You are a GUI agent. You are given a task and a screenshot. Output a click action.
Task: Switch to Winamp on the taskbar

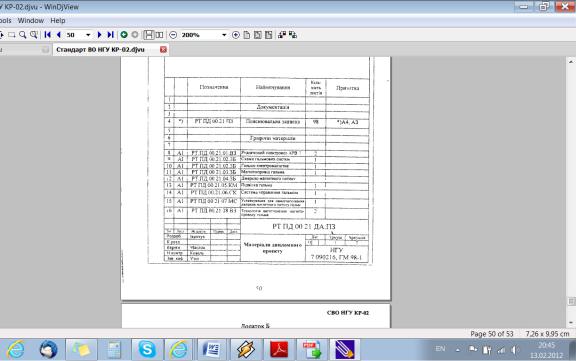[x=245, y=349]
